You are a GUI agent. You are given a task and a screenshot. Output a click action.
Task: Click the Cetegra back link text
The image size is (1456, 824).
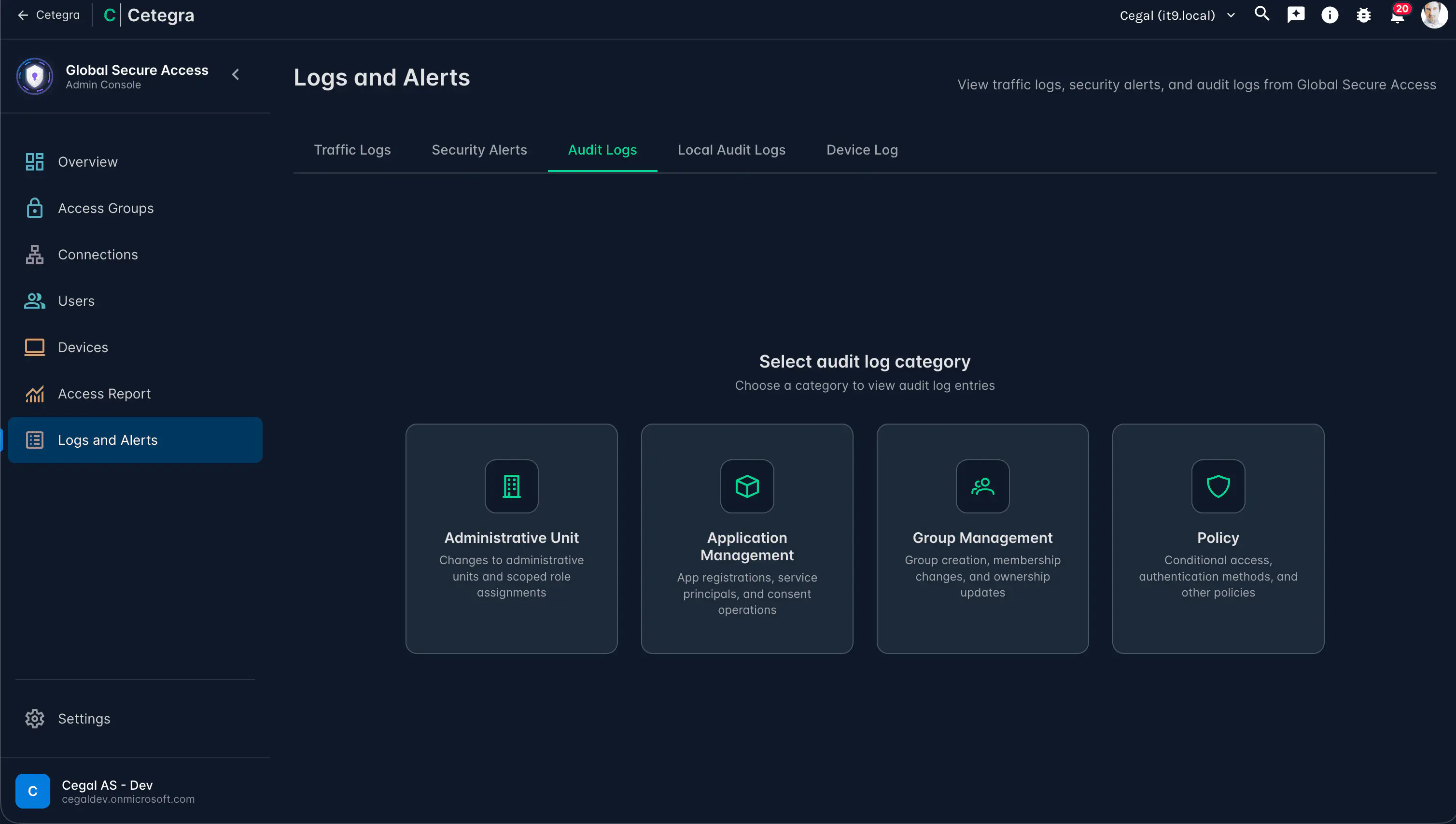[58, 15]
